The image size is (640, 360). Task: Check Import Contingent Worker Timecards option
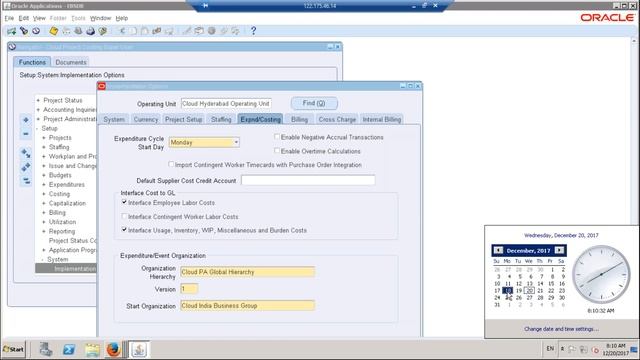point(171,164)
